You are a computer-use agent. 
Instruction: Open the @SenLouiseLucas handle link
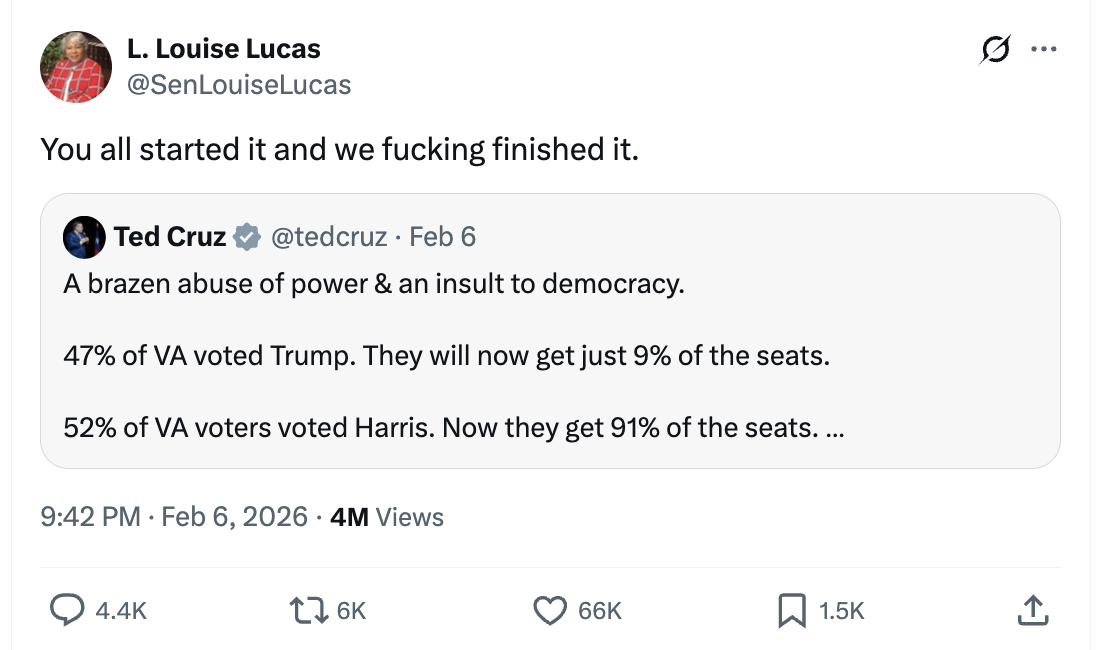point(239,85)
